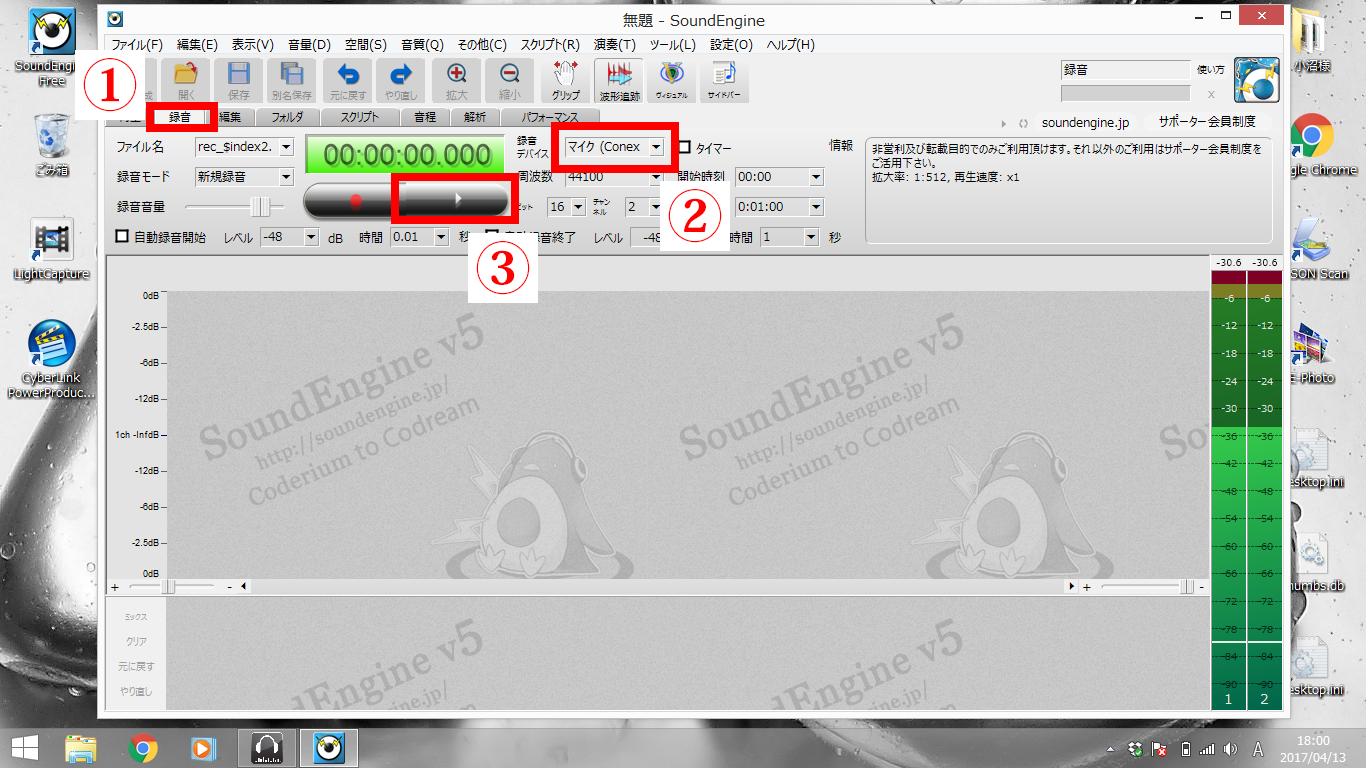Enable the タイマー checkbox
This screenshot has height=768, width=1366.
tap(685, 147)
